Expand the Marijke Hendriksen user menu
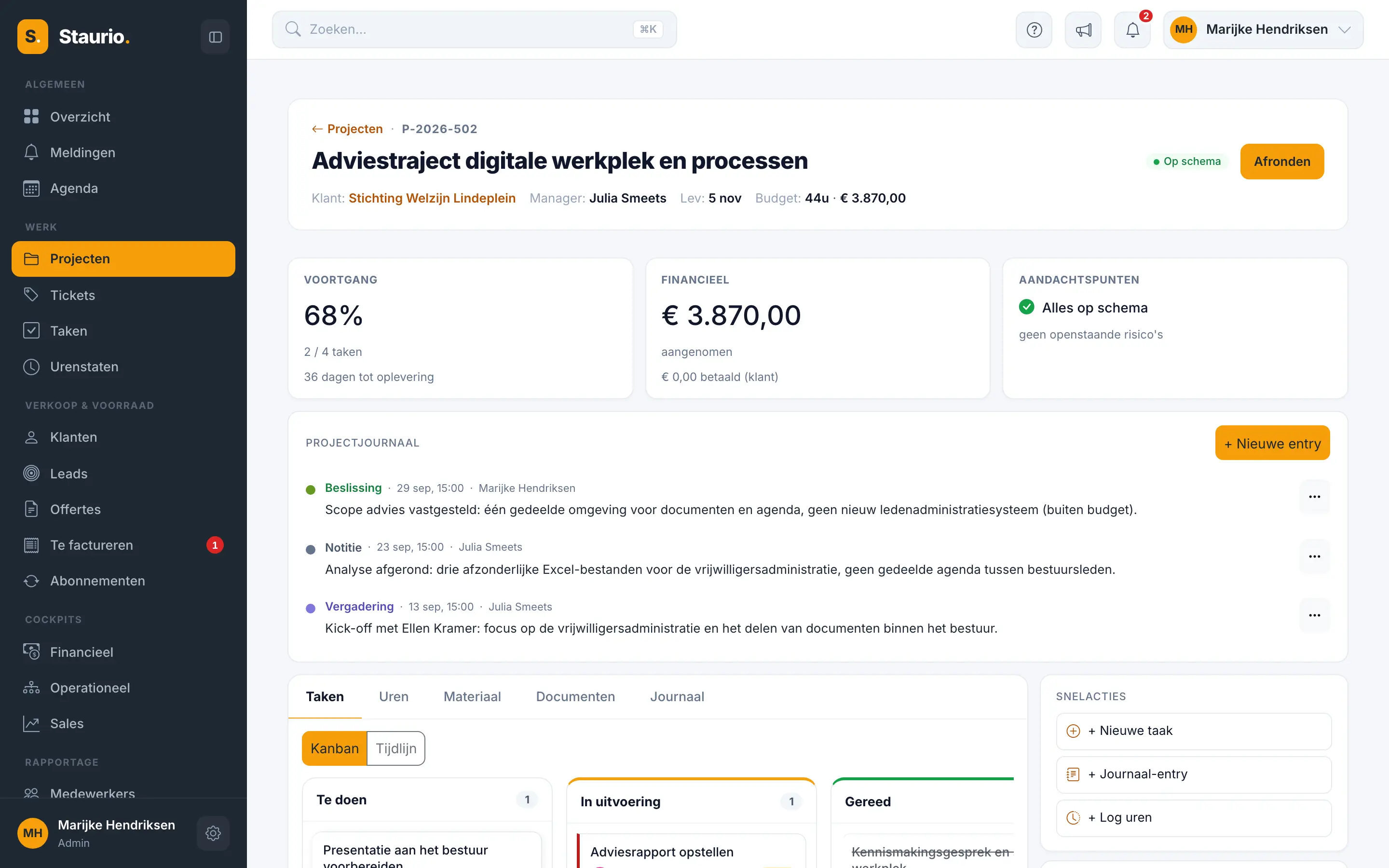 1263,30
